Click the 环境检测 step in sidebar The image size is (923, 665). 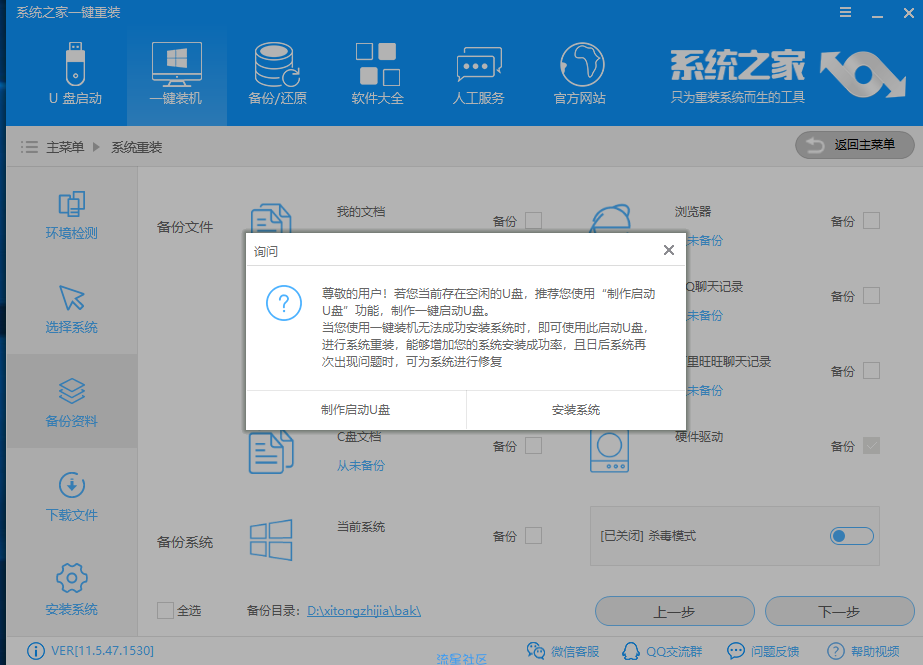(72, 214)
